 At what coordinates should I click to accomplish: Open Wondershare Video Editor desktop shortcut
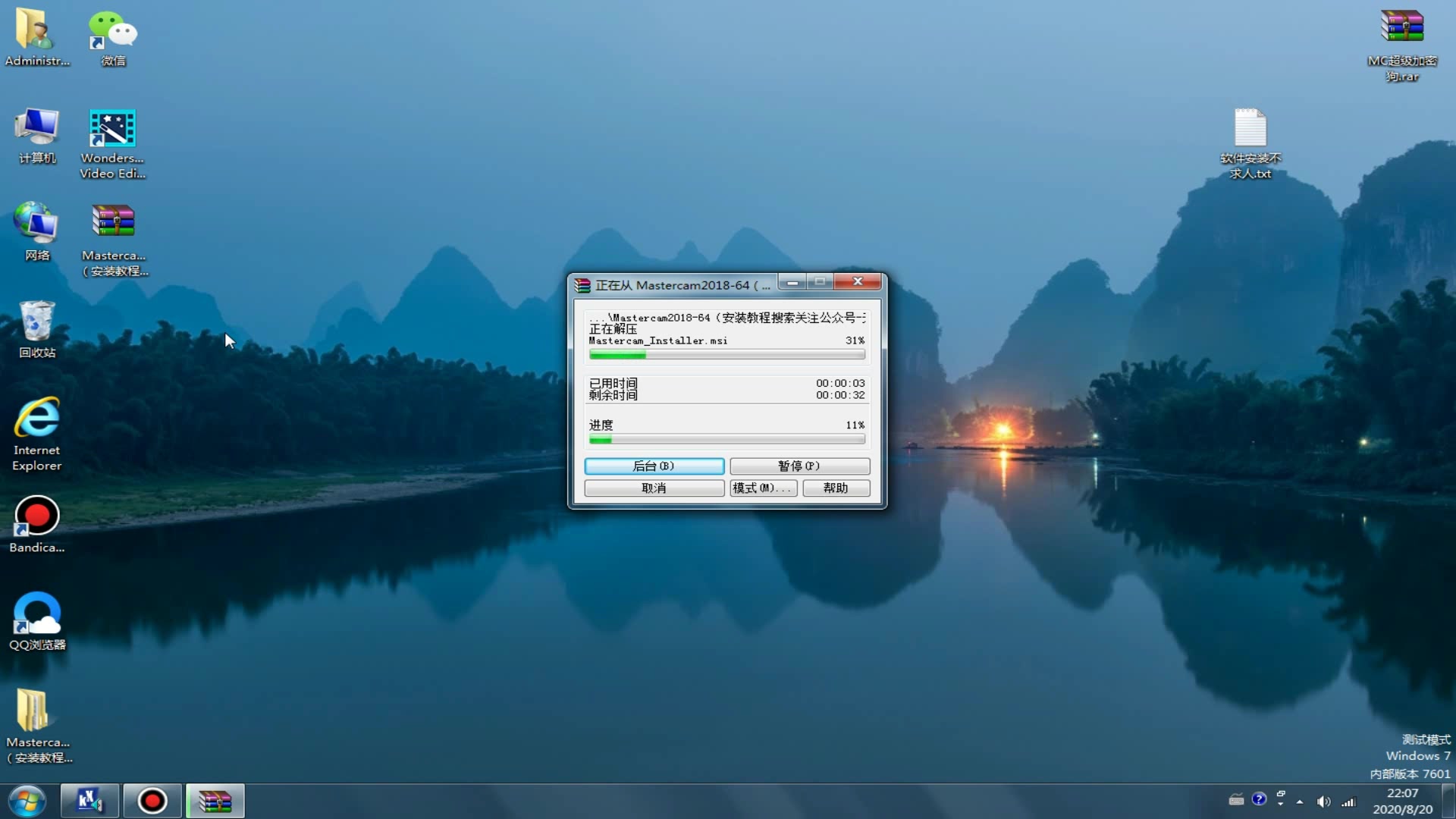[x=112, y=143]
